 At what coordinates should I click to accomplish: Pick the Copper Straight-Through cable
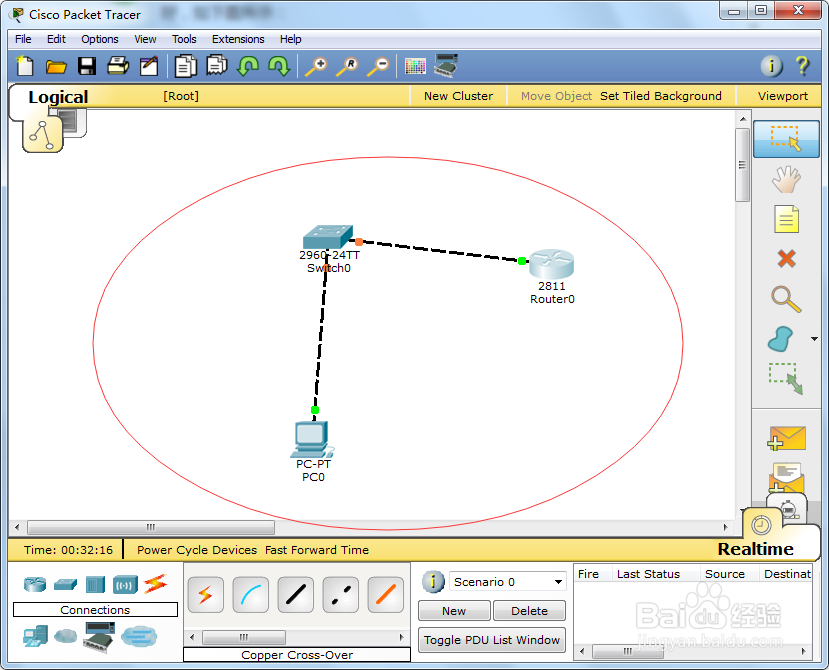pyautogui.click(x=296, y=595)
